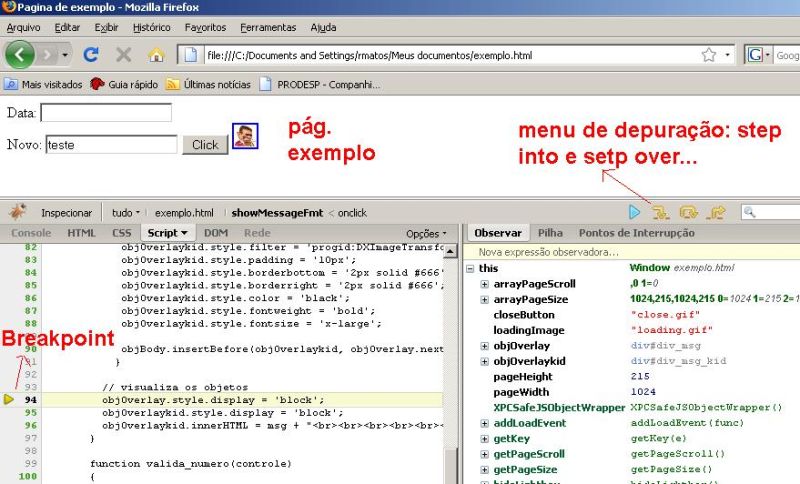Screen dimensions: 800x484
Task: Open Guia rápido bookmark
Action: tap(124, 84)
